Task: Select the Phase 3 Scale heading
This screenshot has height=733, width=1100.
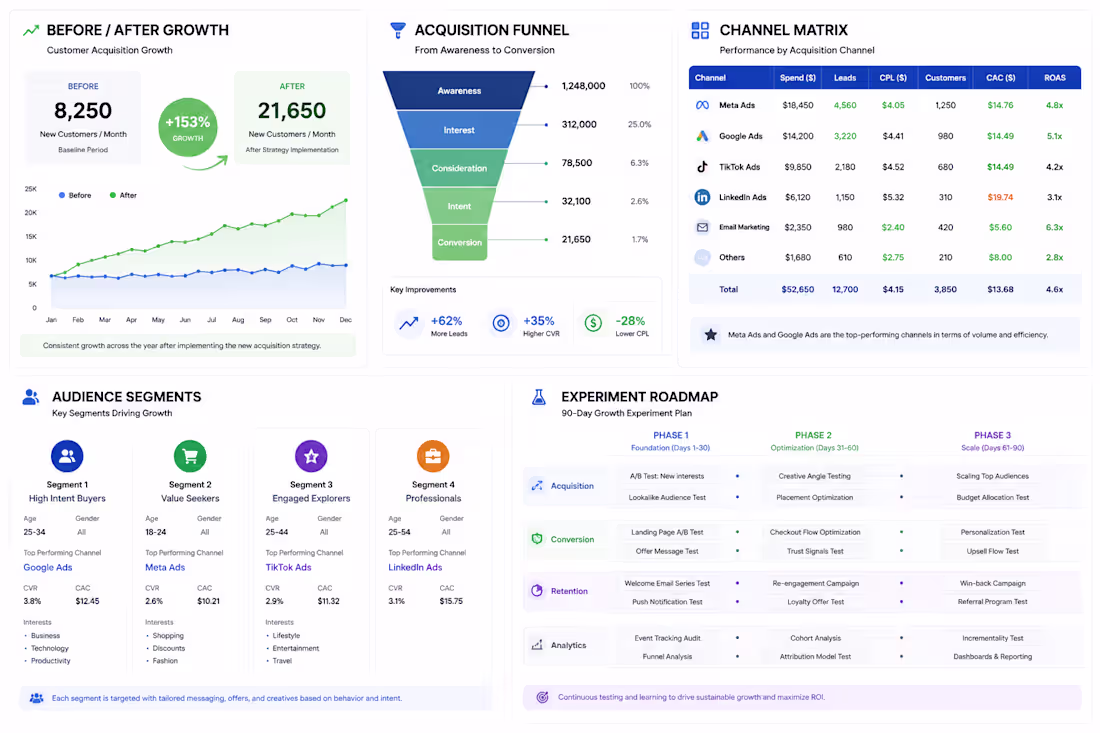Action: [x=993, y=441]
